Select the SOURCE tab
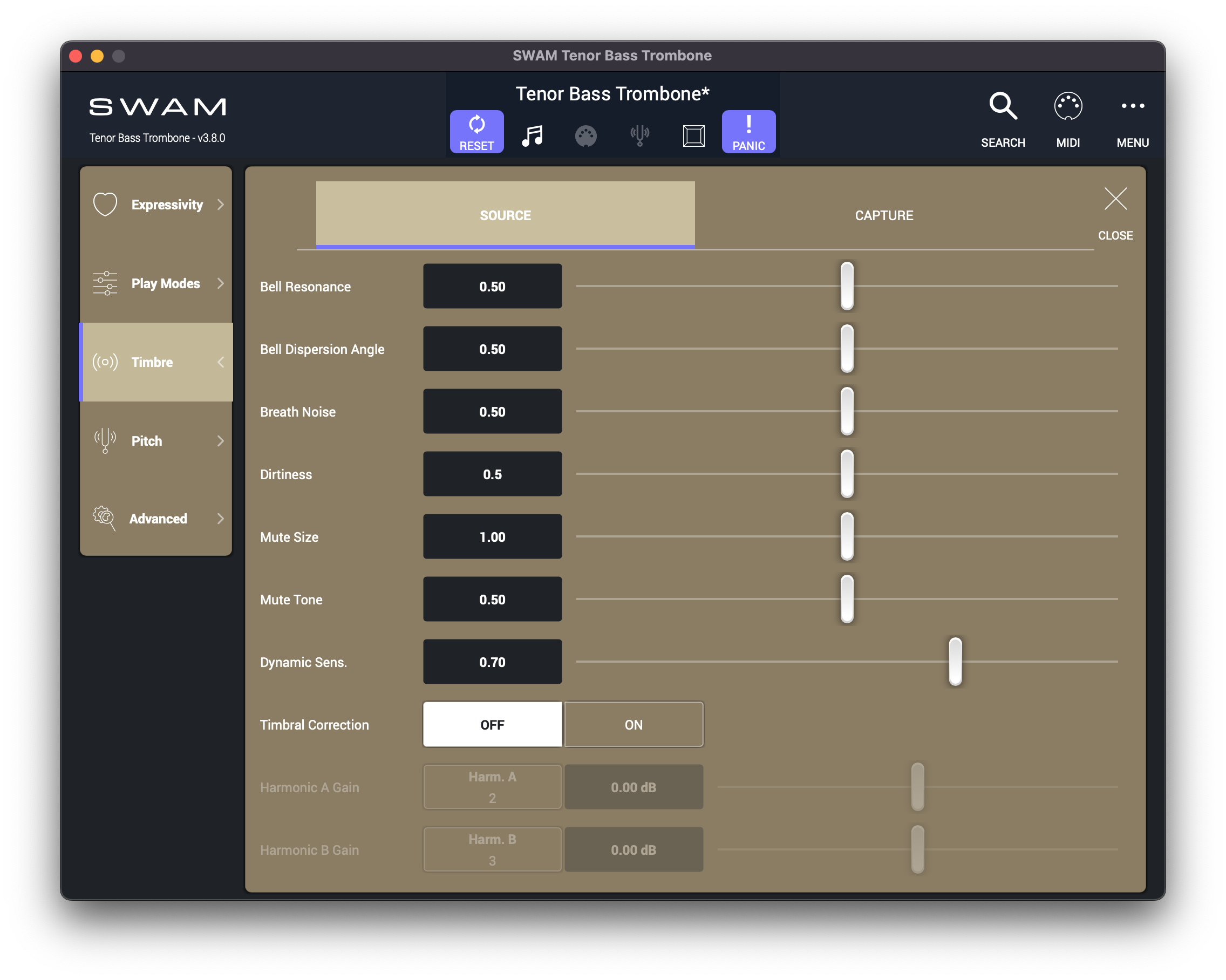This screenshot has height=980, width=1226. [x=505, y=215]
